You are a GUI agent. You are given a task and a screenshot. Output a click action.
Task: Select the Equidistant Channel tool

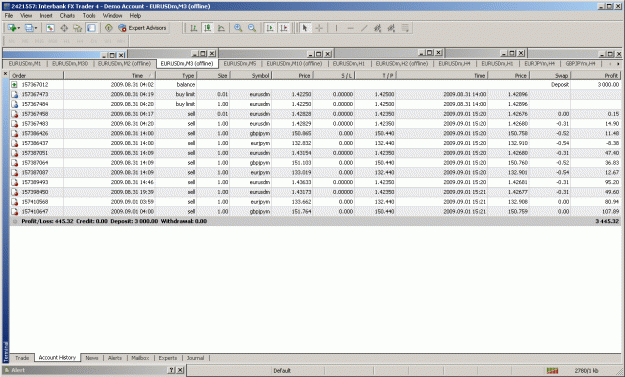tap(377, 28)
